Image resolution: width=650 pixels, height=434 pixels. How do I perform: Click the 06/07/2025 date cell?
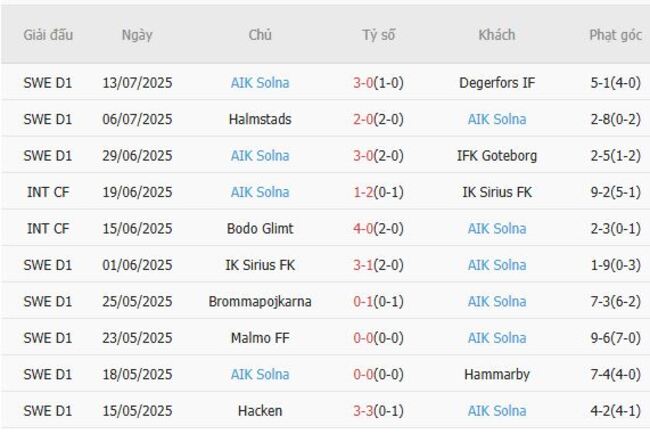[x=137, y=119]
